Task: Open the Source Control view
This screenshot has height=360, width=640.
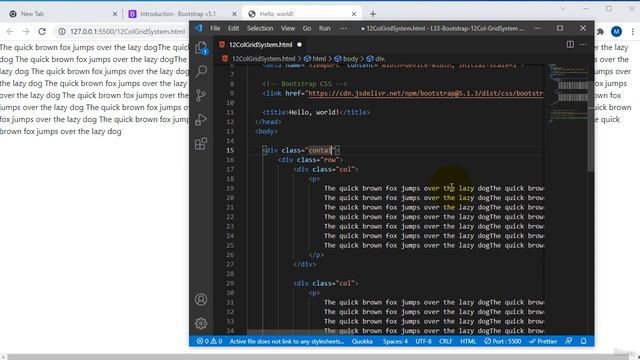Action: tap(201, 96)
